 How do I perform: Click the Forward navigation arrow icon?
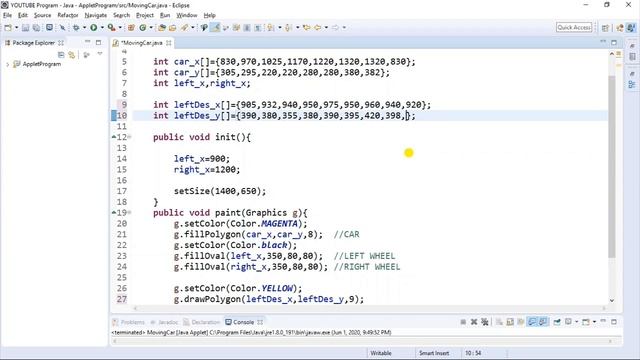[x=335, y=27]
